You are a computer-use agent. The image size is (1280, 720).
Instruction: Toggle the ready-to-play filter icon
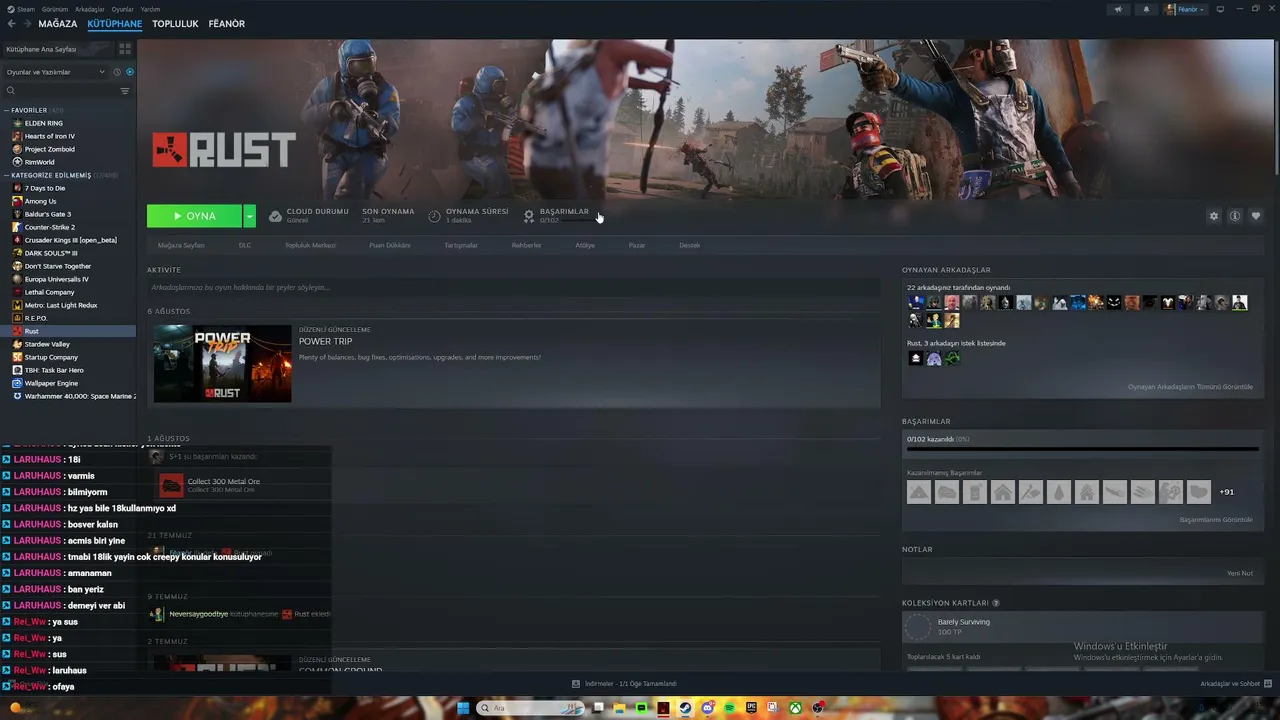pos(130,72)
